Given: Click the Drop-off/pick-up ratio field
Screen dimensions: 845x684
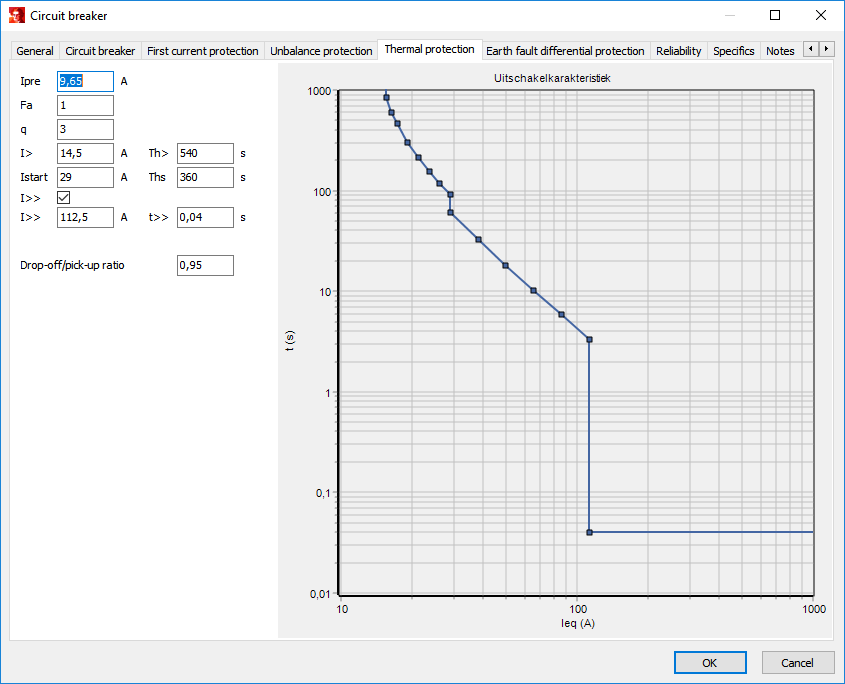Looking at the screenshot, I should coord(205,265).
